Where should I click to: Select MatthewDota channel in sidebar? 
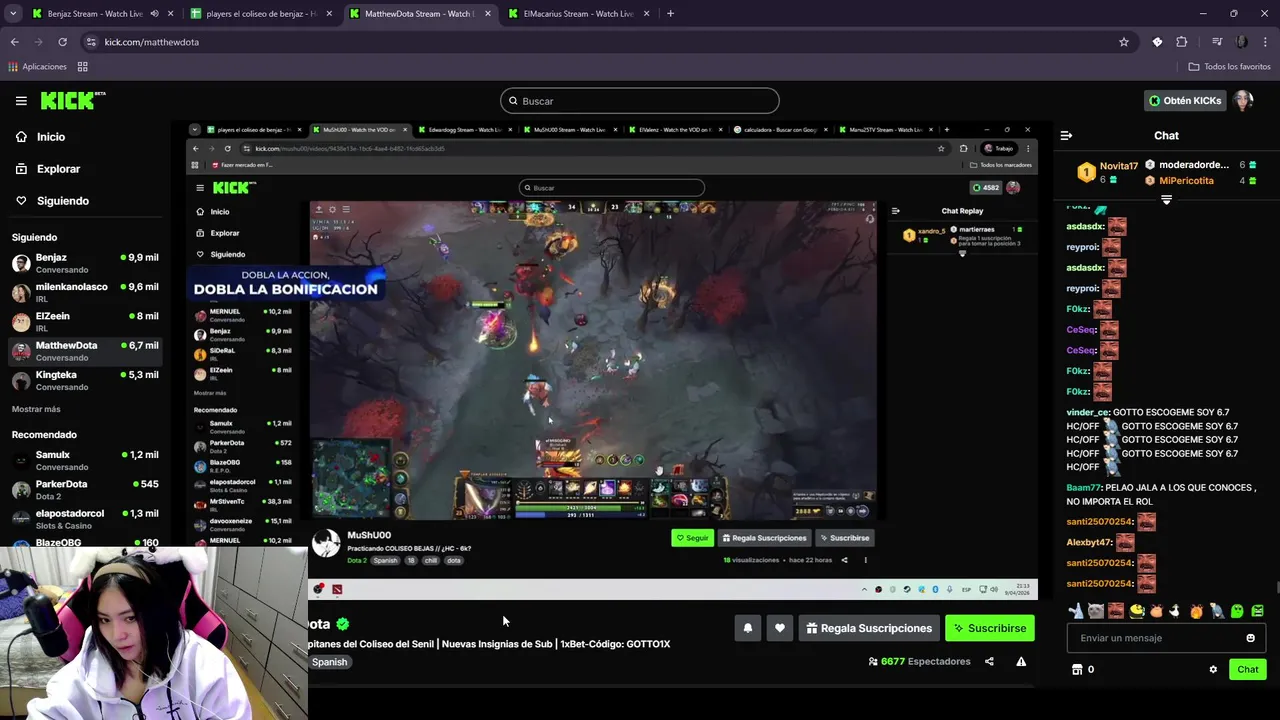(85, 351)
